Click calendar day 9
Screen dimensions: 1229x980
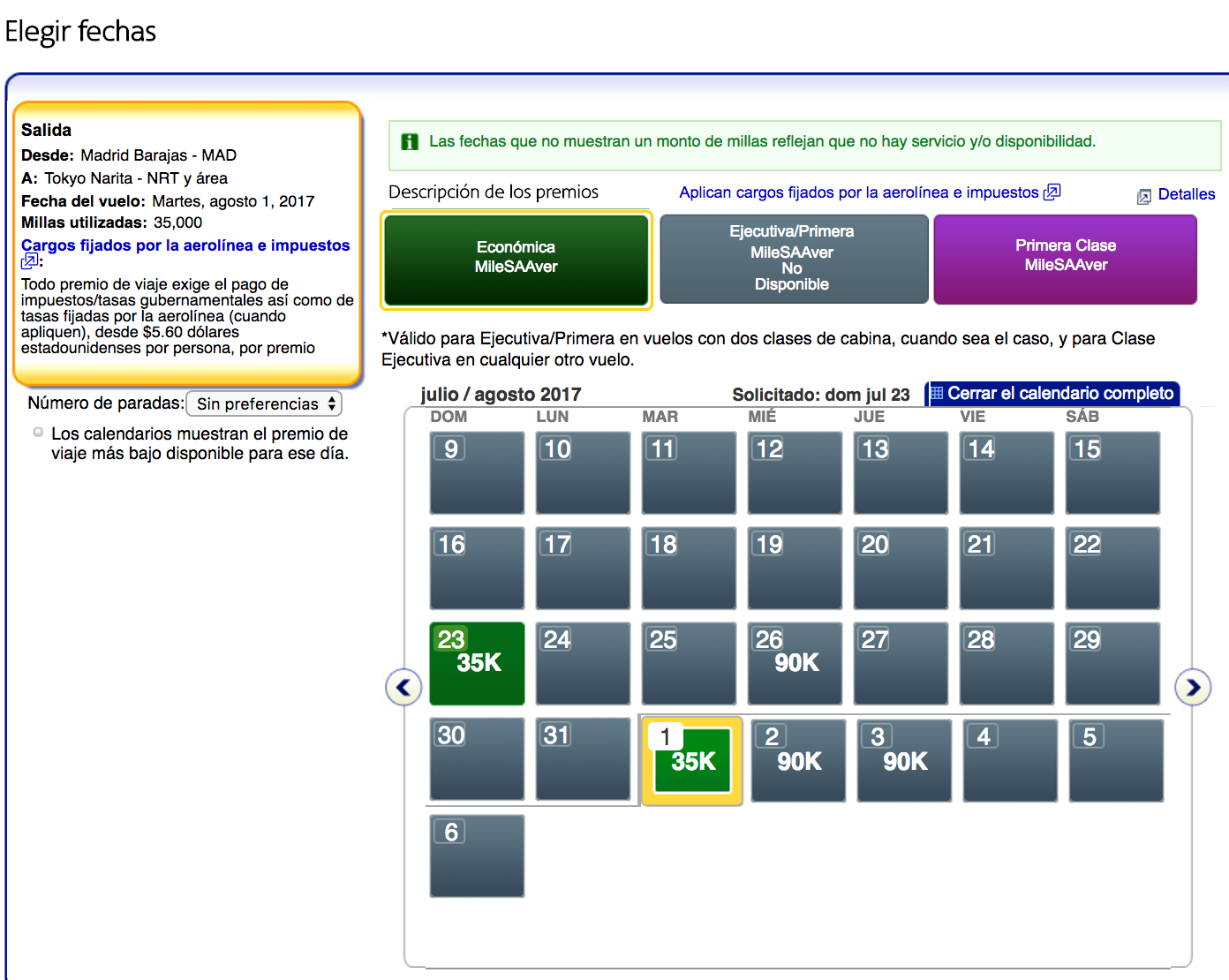pyautogui.click(x=477, y=472)
